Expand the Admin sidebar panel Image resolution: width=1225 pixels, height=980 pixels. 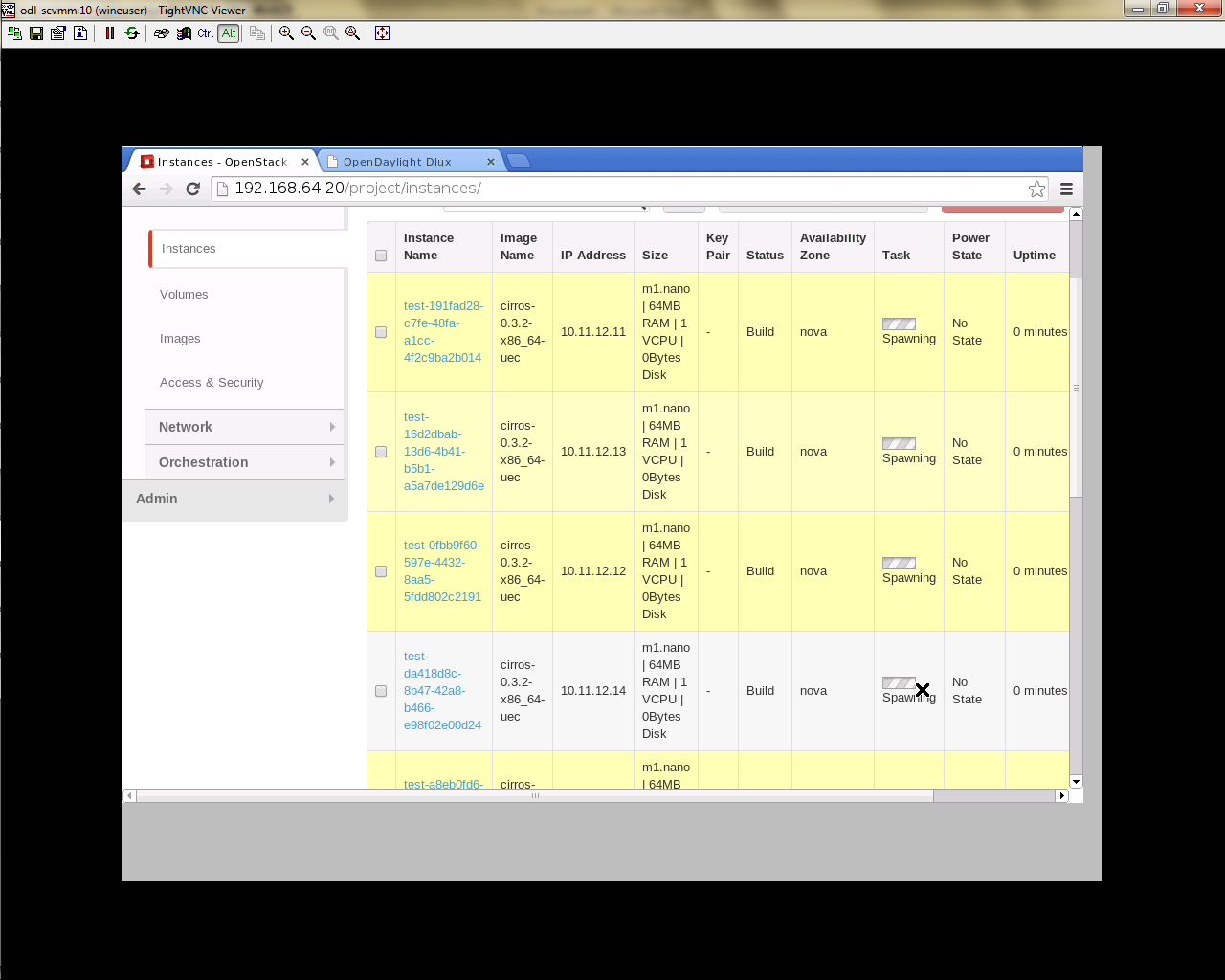coord(234,499)
